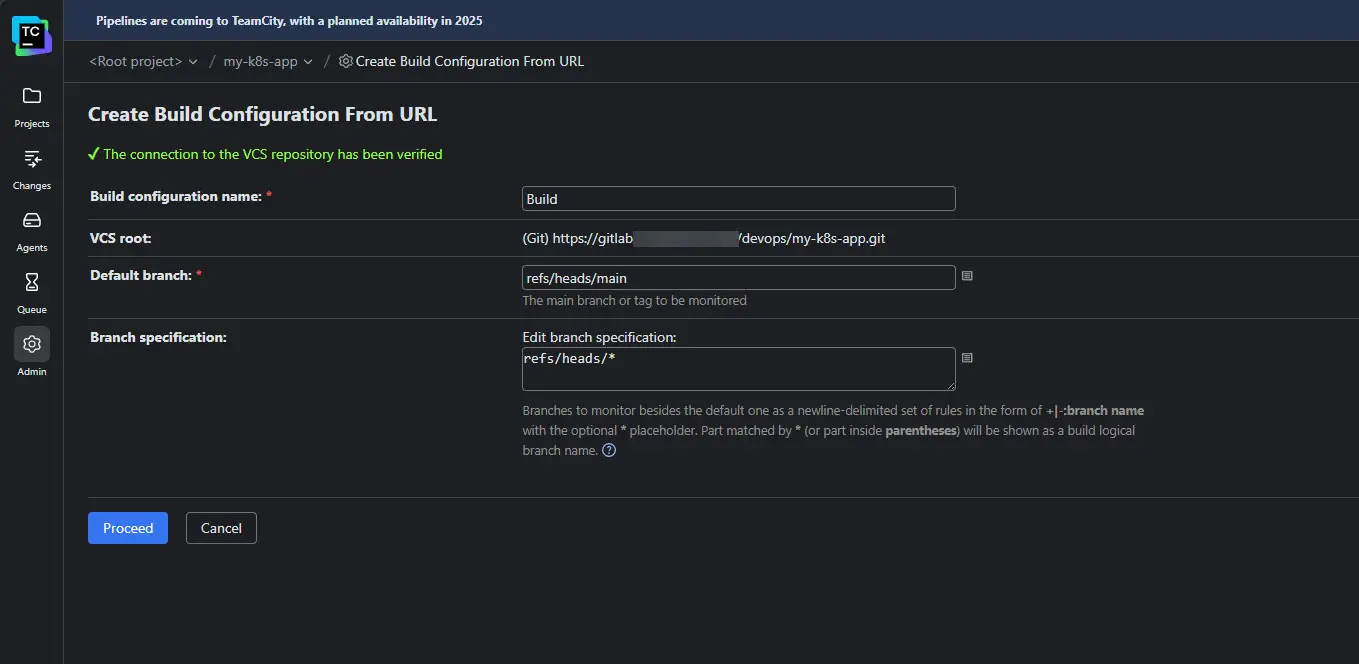
Task: Click into the Default branch input
Action: coord(738,277)
